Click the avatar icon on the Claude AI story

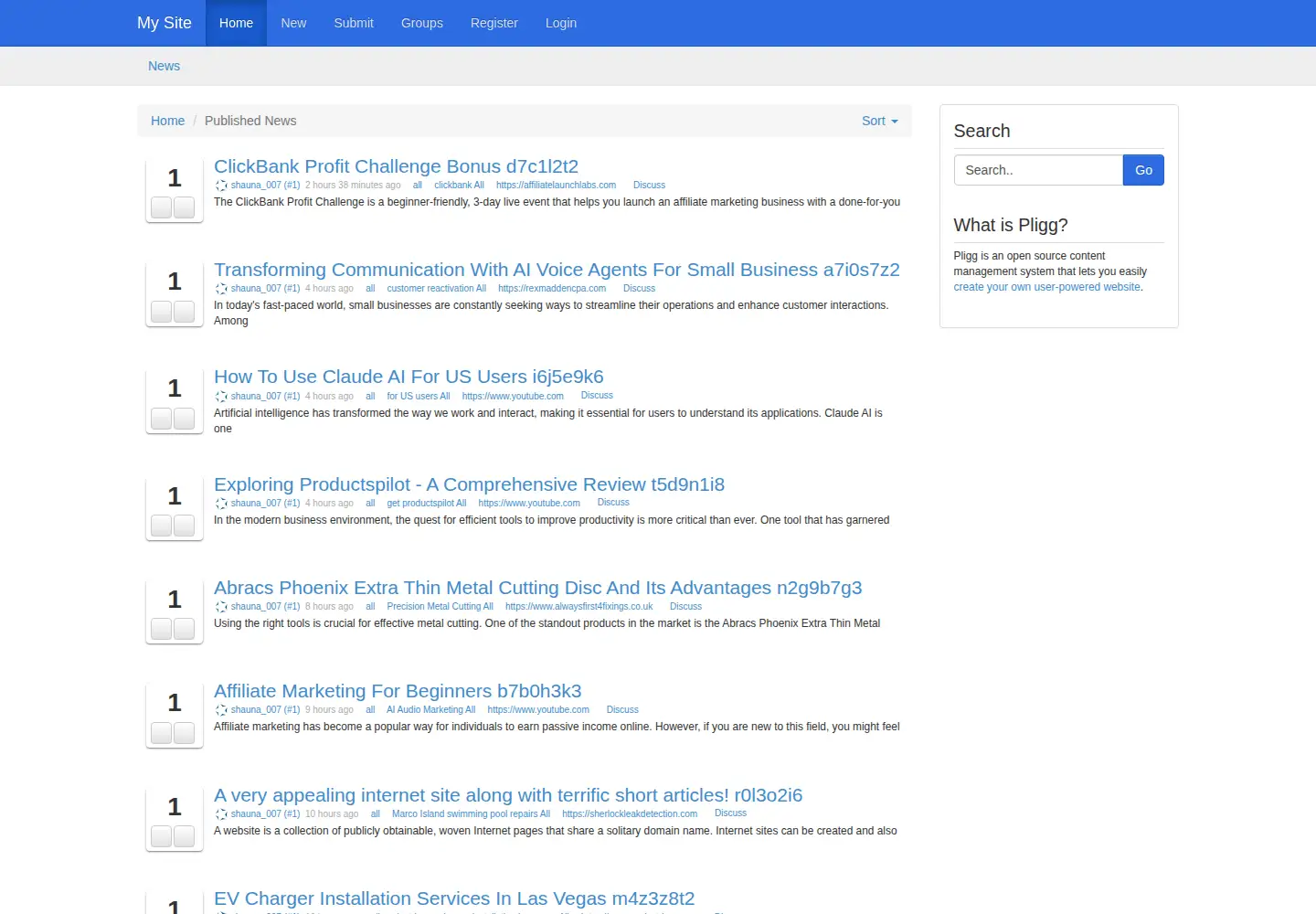point(221,397)
